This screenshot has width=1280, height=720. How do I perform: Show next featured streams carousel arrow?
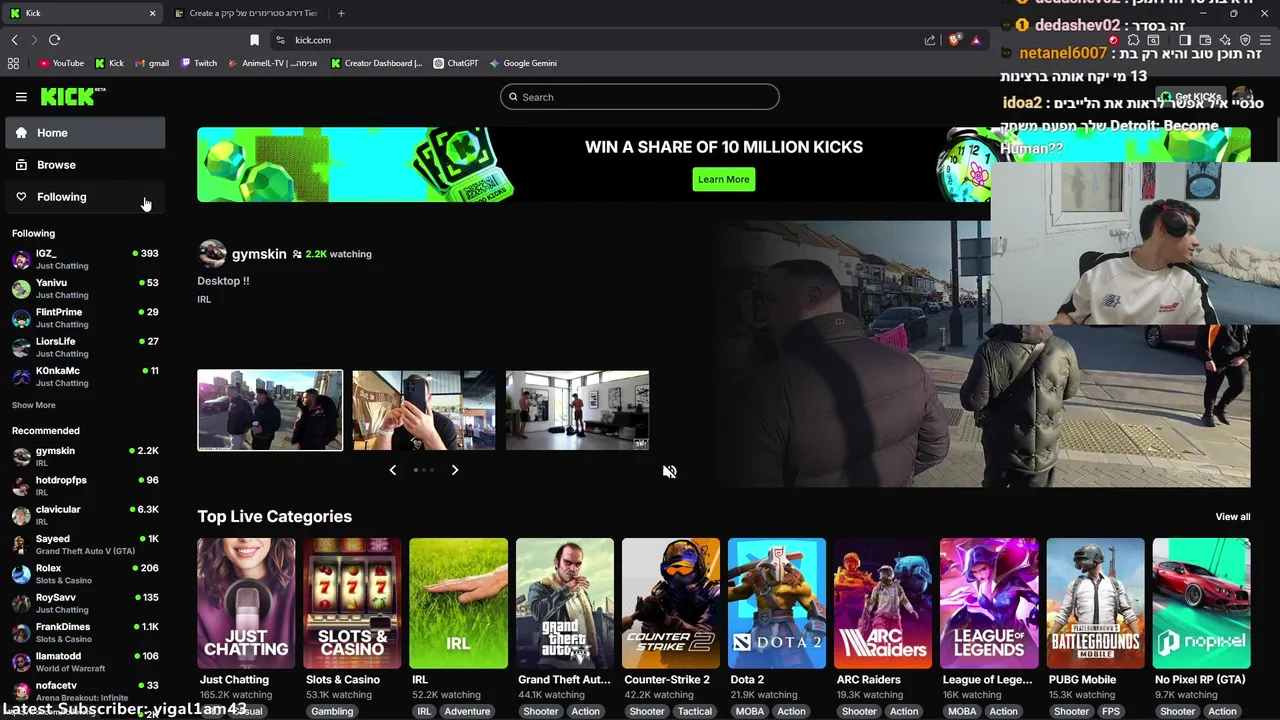[x=455, y=470]
